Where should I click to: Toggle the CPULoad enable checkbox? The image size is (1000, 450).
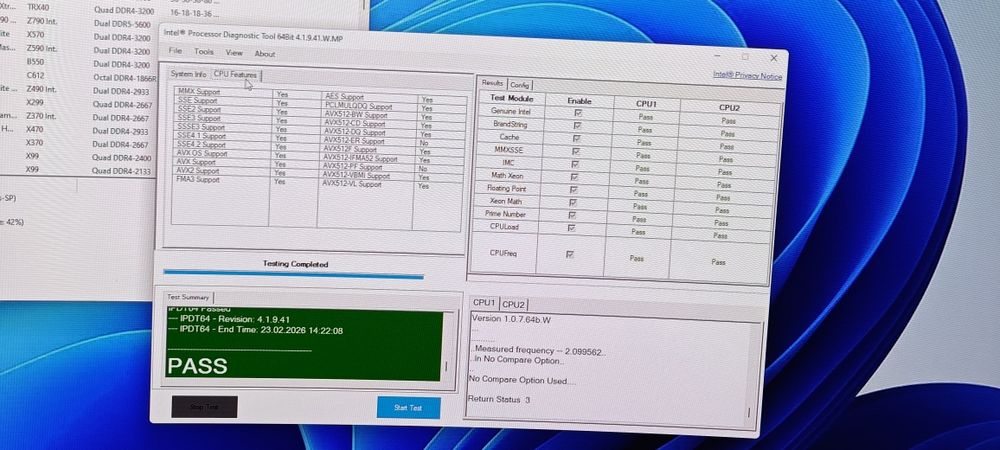[x=572, y=228]
